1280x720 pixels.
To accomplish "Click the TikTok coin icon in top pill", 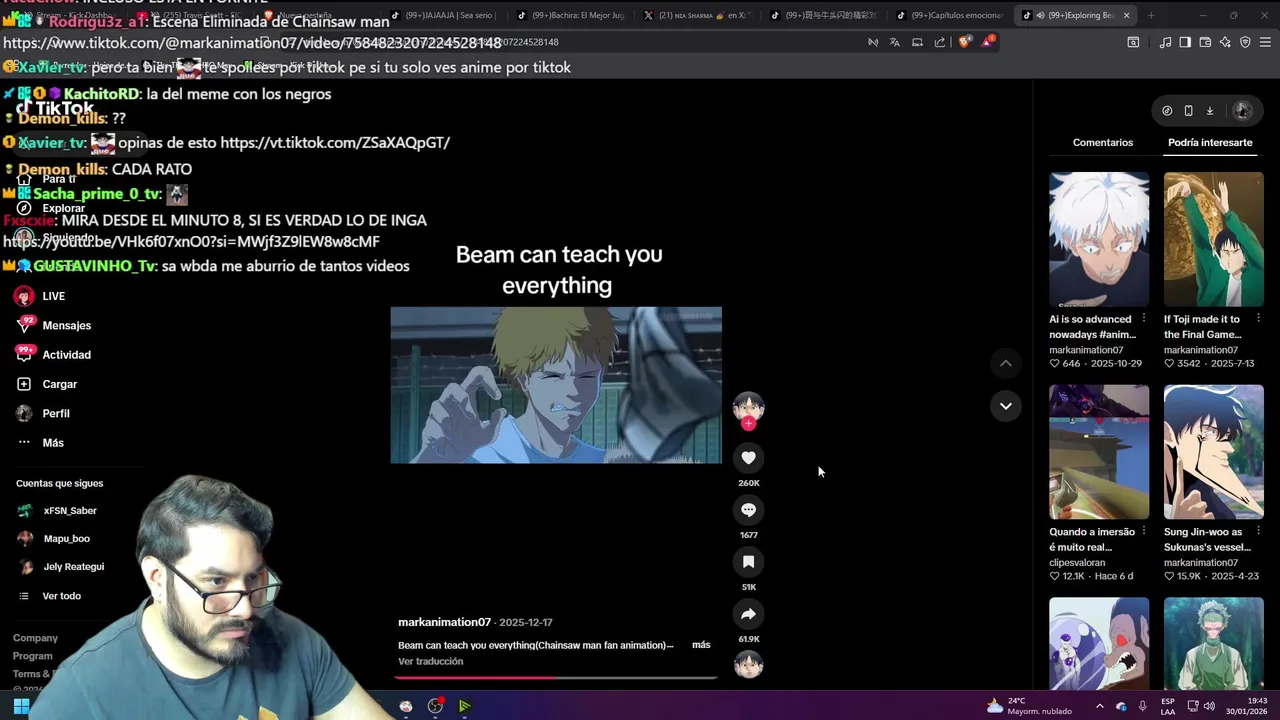I will 1167,111.
